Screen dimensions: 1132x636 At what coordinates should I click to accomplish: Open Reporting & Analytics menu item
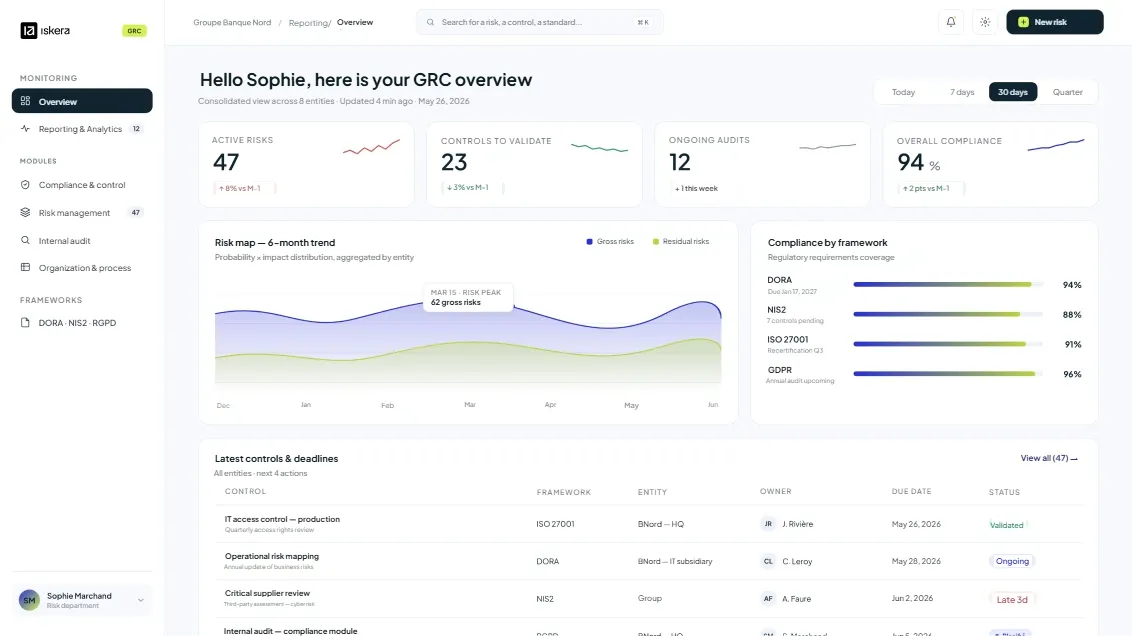tap(82, 128)
